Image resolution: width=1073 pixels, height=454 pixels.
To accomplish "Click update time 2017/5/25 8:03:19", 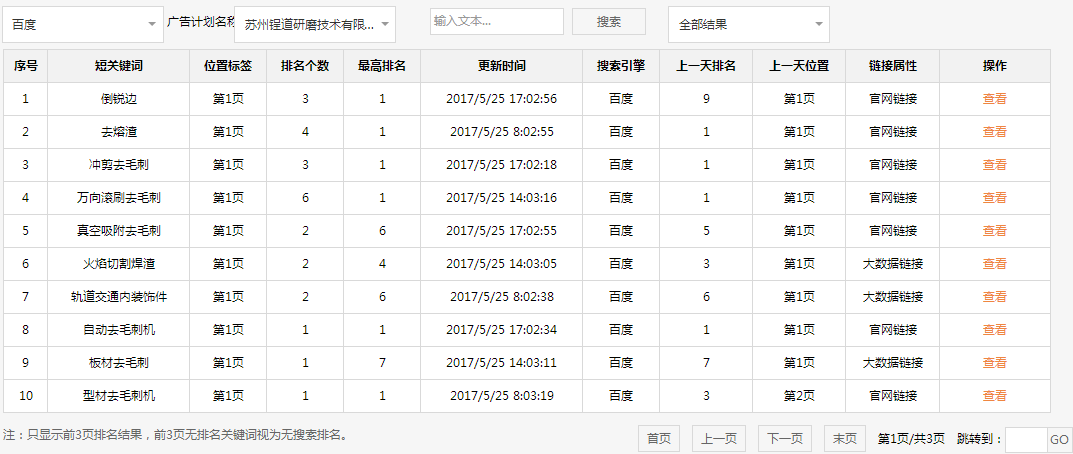I will pos(502,395).
